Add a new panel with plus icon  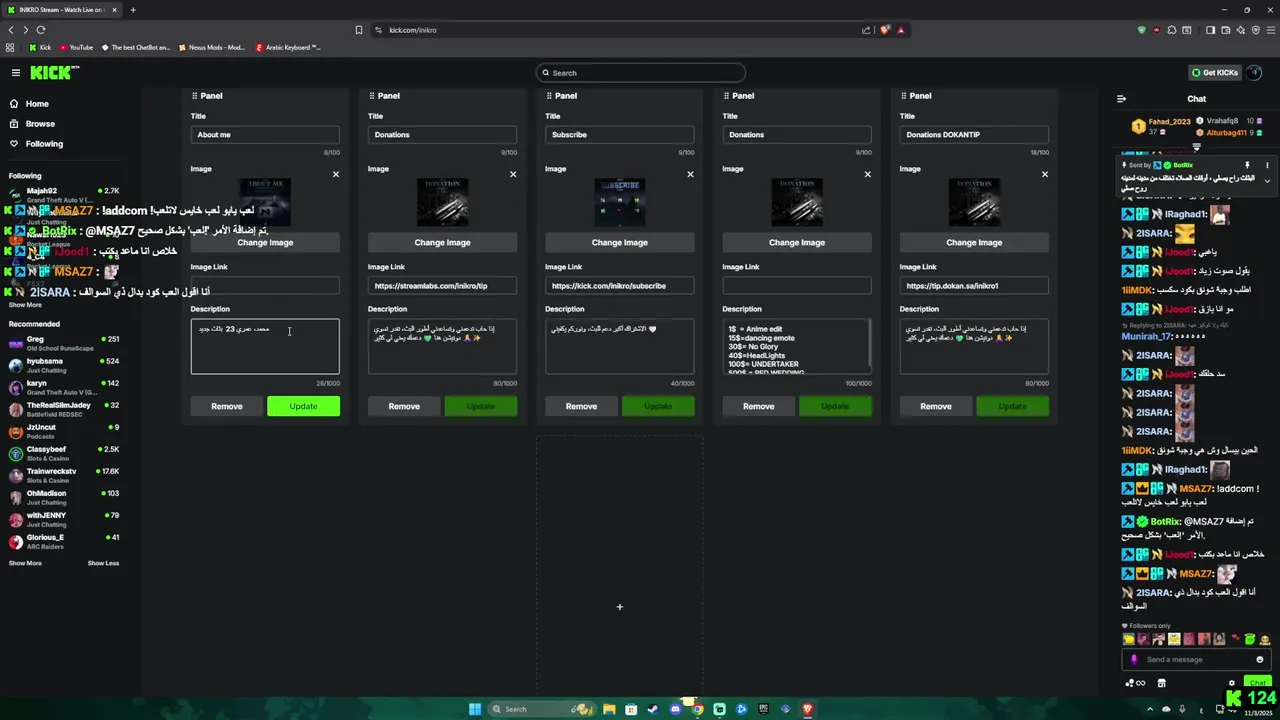pyautogui.click(x=619, y=606)
